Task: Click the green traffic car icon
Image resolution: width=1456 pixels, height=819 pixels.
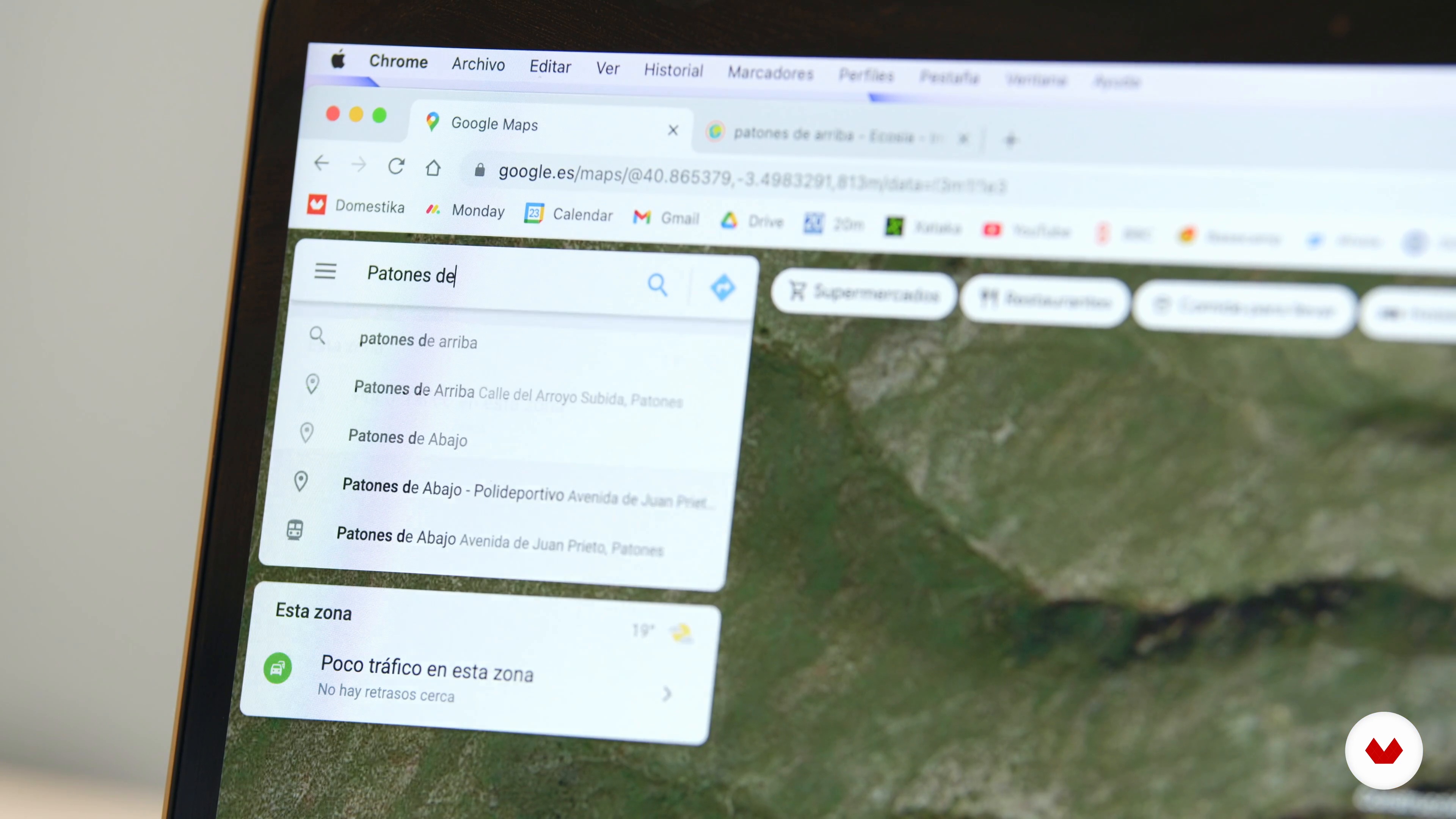Action: point(278,668)
